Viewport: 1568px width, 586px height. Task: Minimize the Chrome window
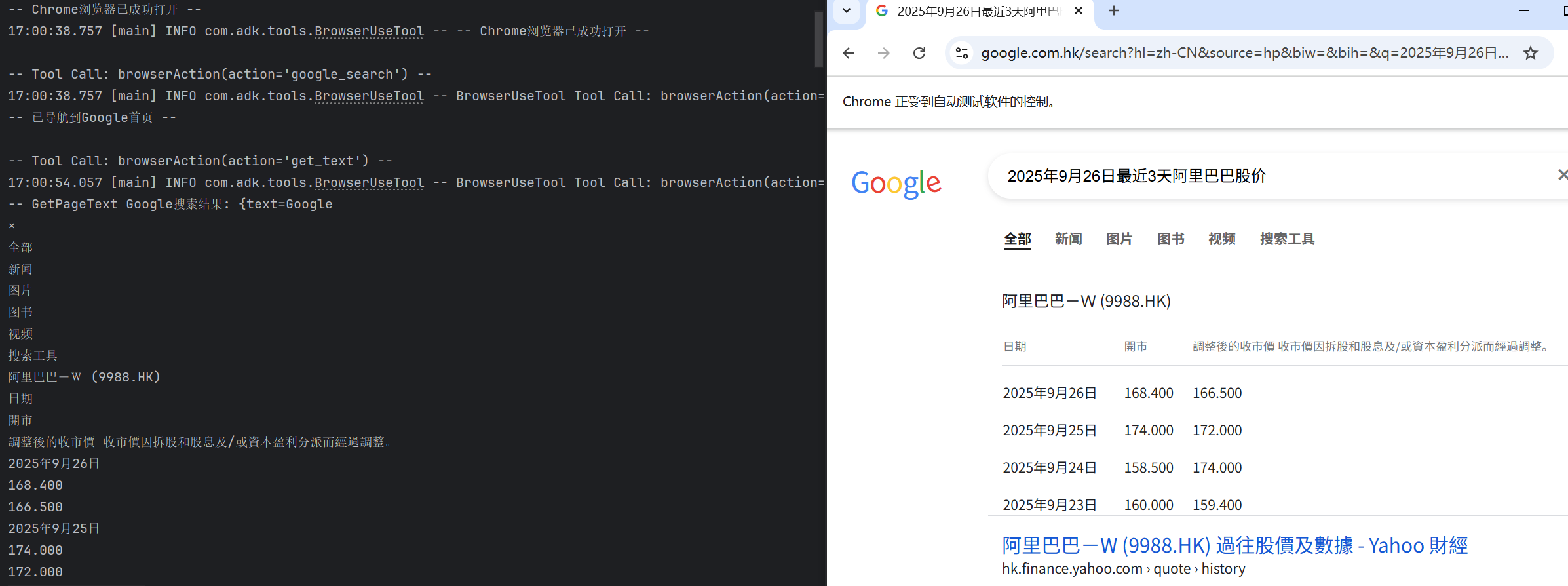[x=1523, y=10]
